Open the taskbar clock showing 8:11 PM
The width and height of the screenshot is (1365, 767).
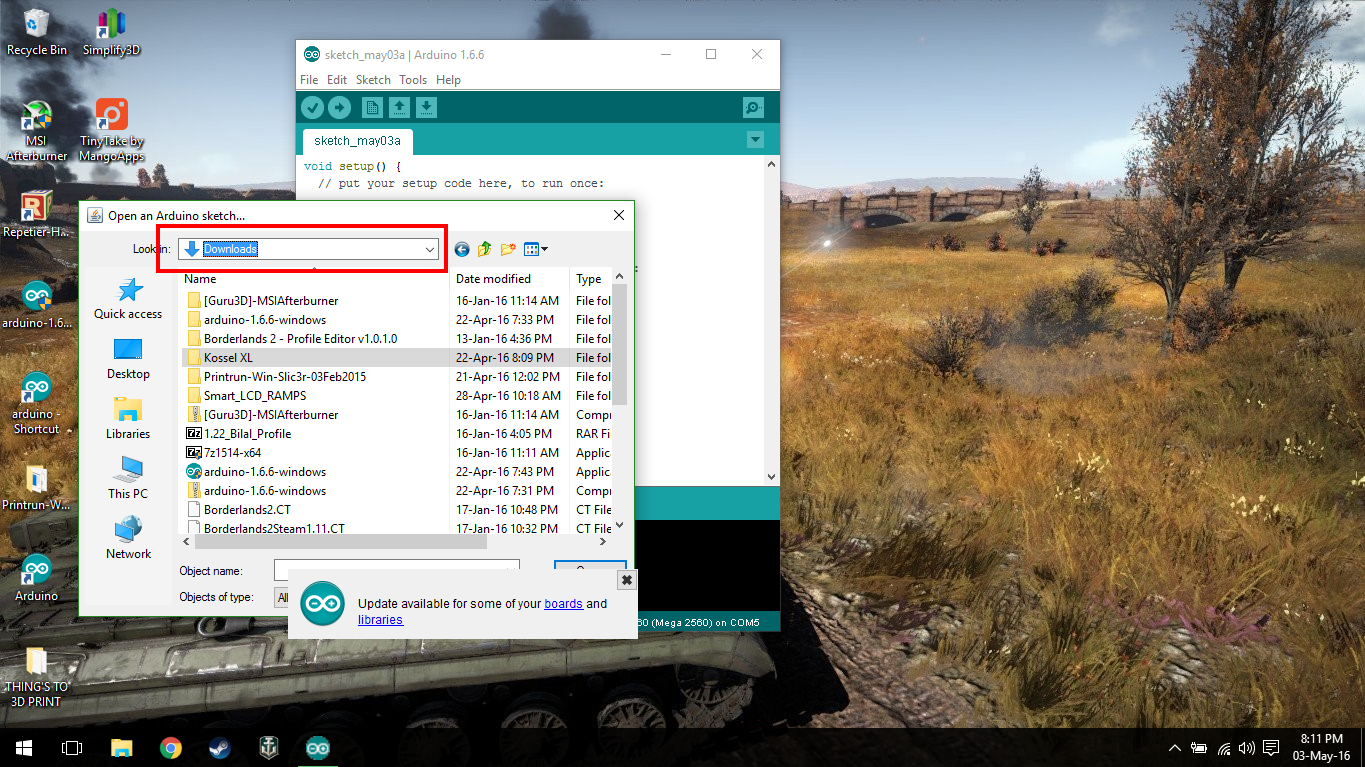click(1321, 747)
